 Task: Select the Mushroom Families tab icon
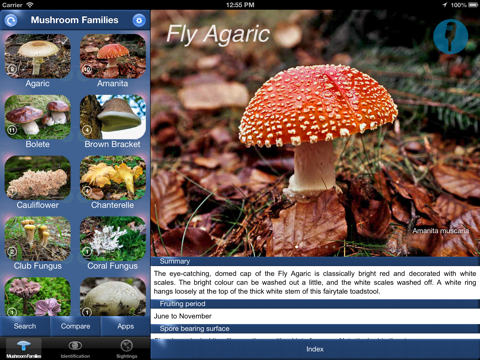tap(24, 349)
